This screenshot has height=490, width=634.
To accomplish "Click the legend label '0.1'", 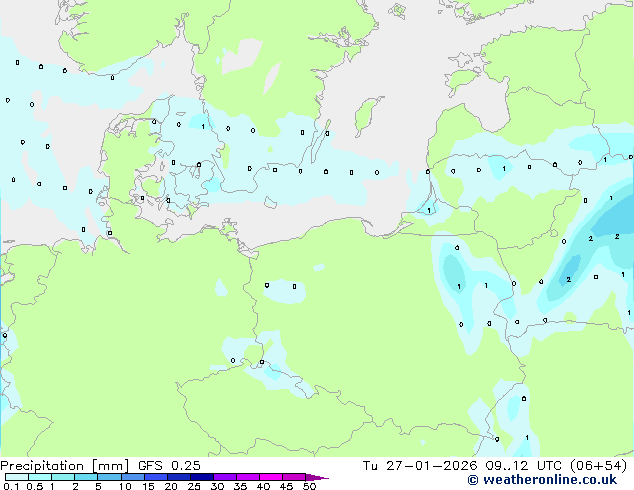I will coord(11,486).
